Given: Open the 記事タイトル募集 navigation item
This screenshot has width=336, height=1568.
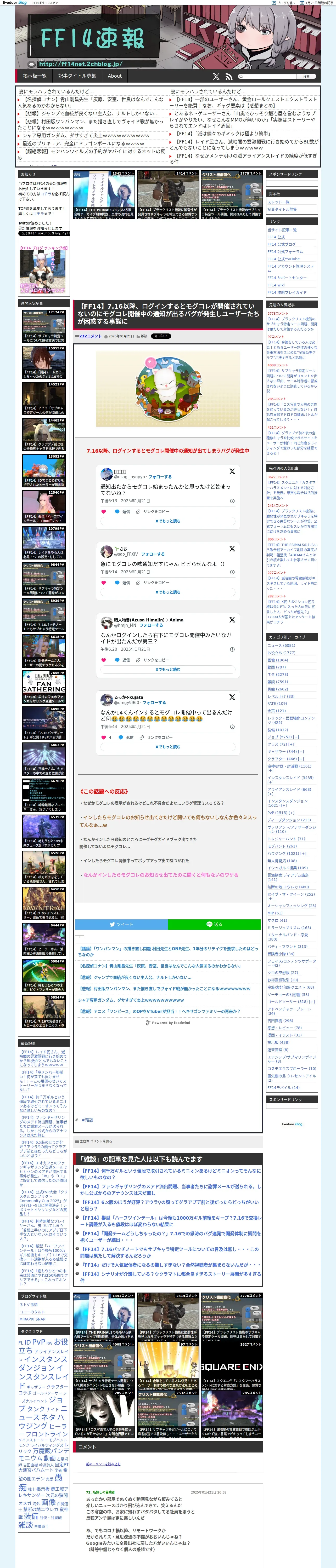Looking at the screenshot, I should coord(77,76).
